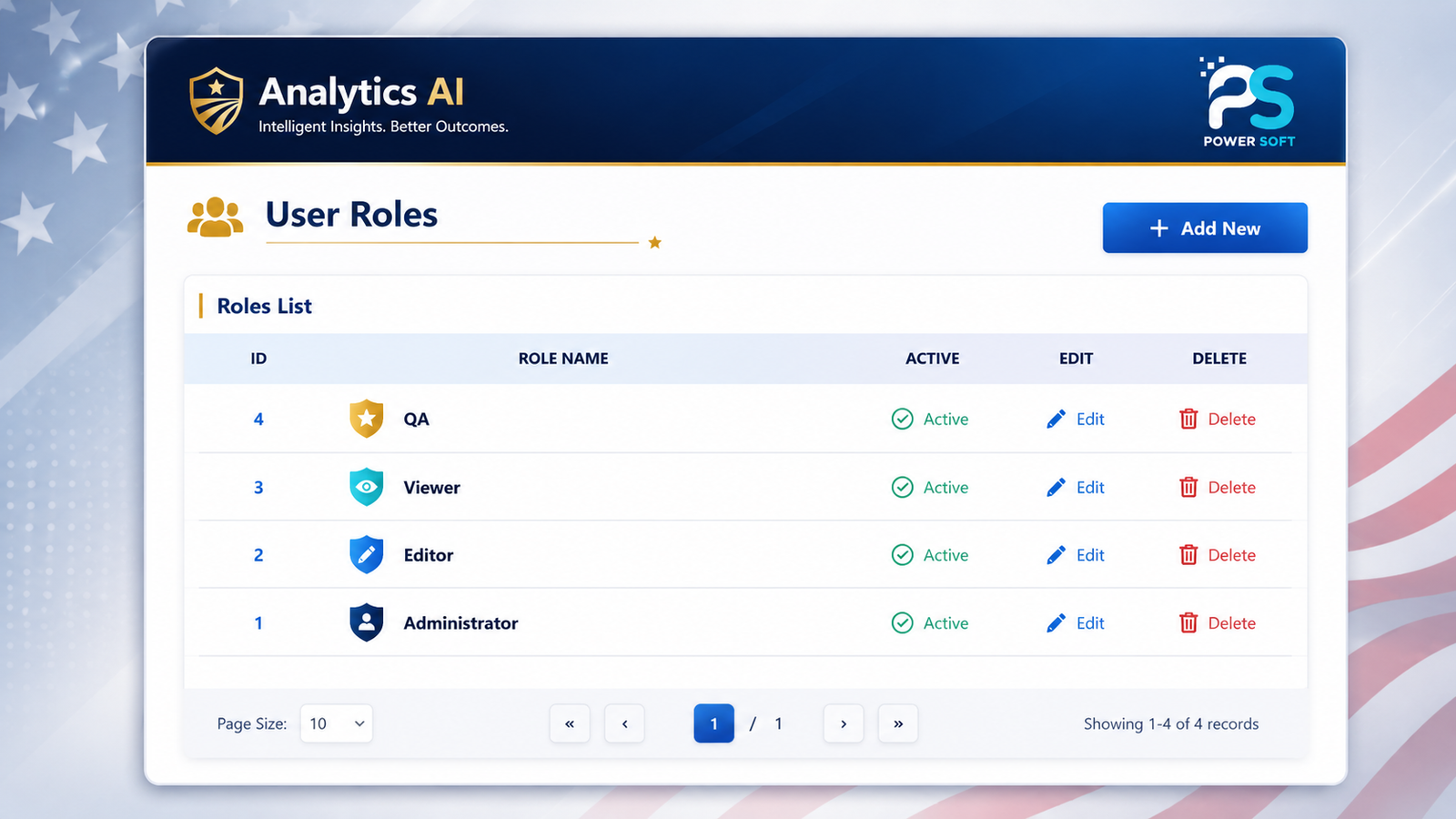Click the Power Soft PS logo
Screen dimensions: 1456x819
1249,94
